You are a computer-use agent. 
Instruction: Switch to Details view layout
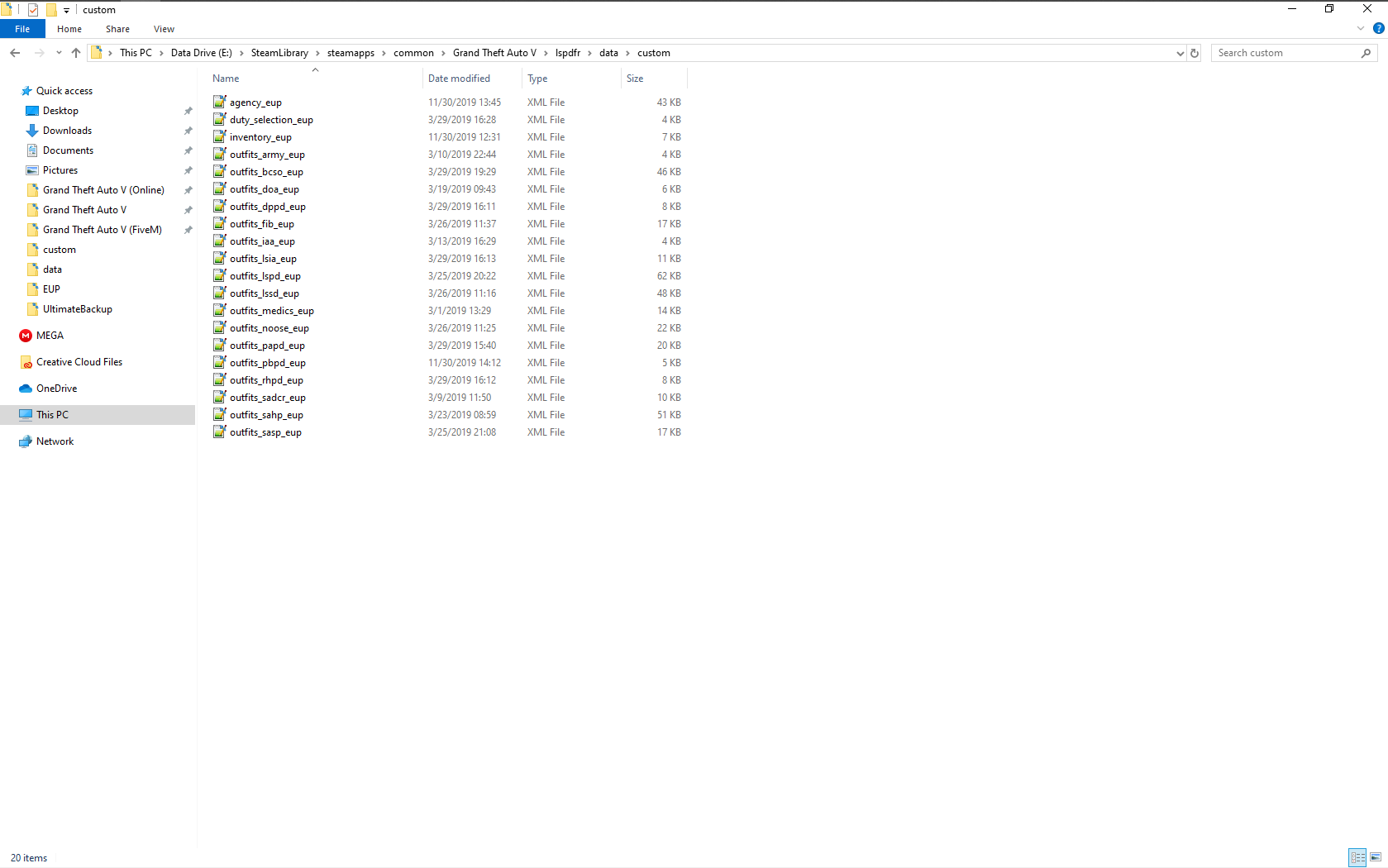pyautogui.click(x=1357, y=857)
